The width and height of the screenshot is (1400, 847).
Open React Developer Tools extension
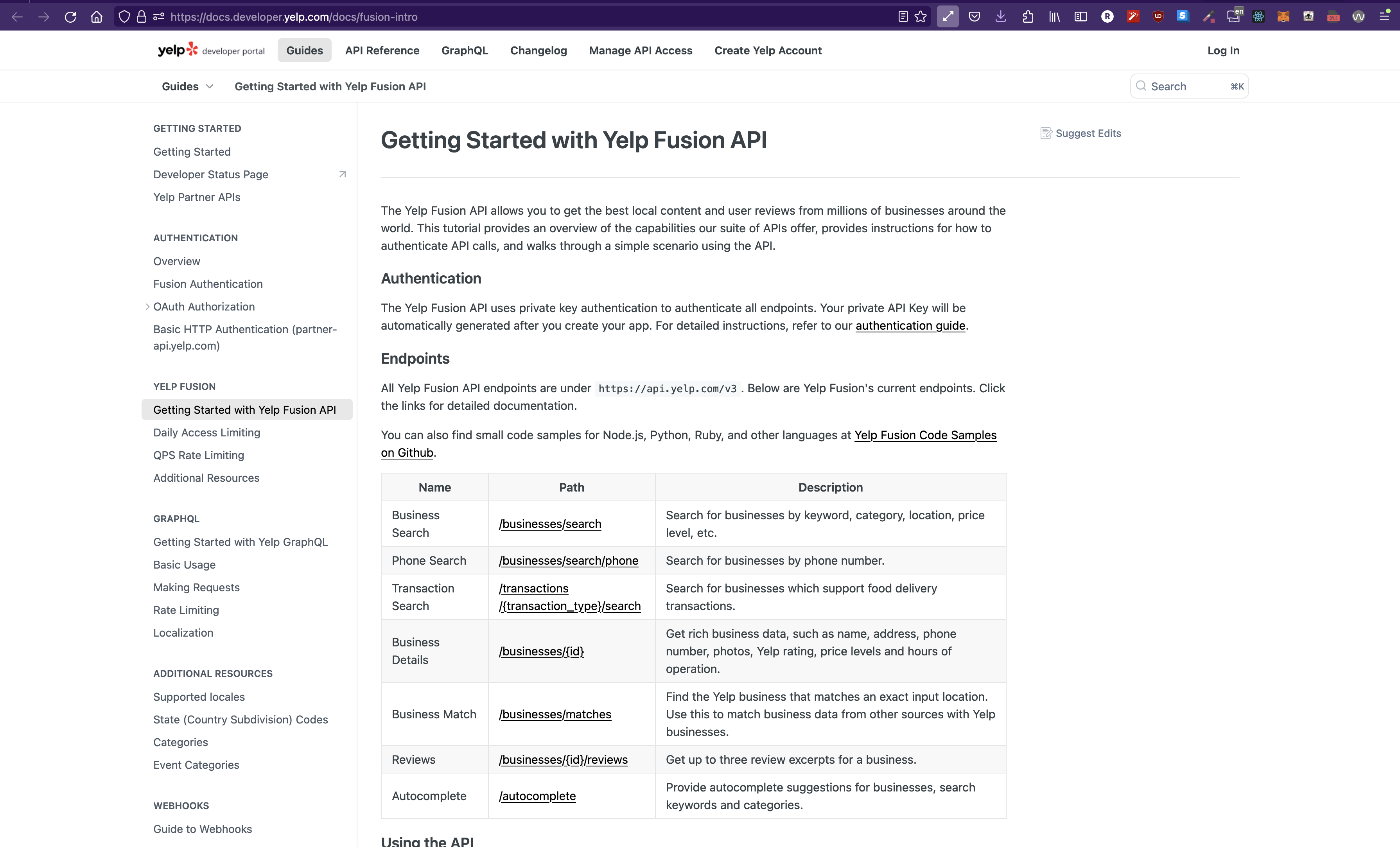click(x=1258, y=17)
